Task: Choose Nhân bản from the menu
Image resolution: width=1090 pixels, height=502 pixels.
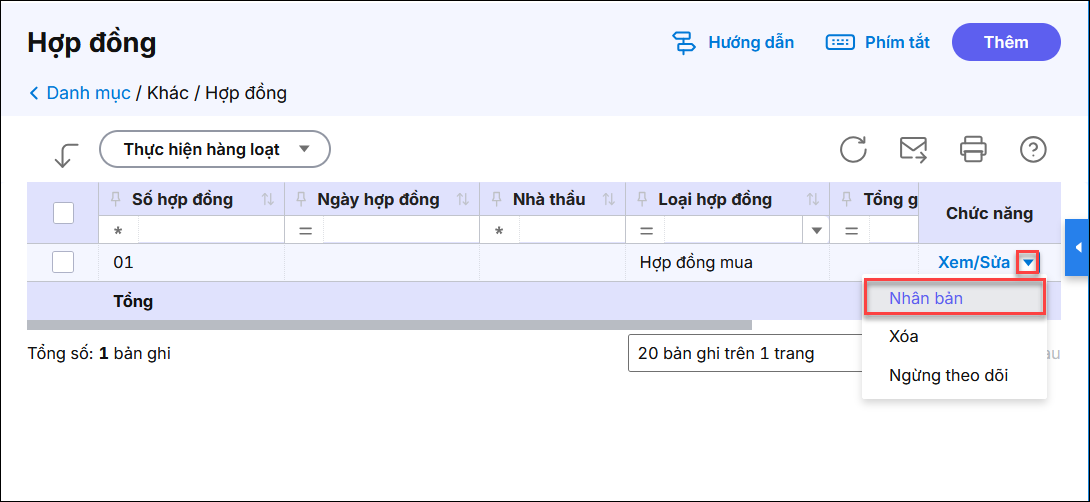Action: pos(926,298)
